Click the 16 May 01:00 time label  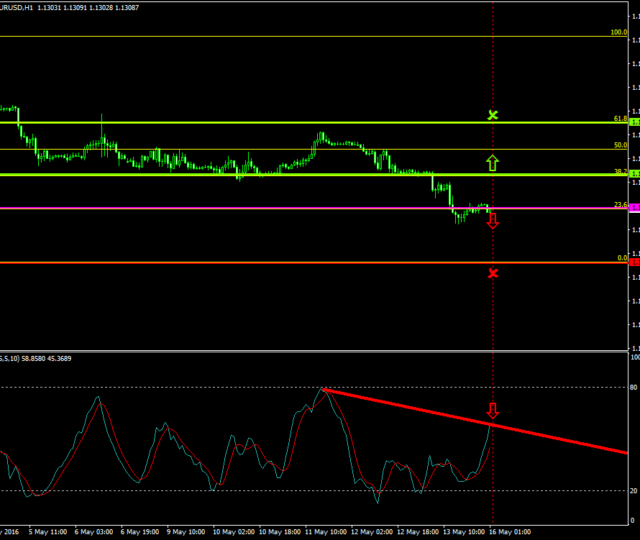[509, 532]
